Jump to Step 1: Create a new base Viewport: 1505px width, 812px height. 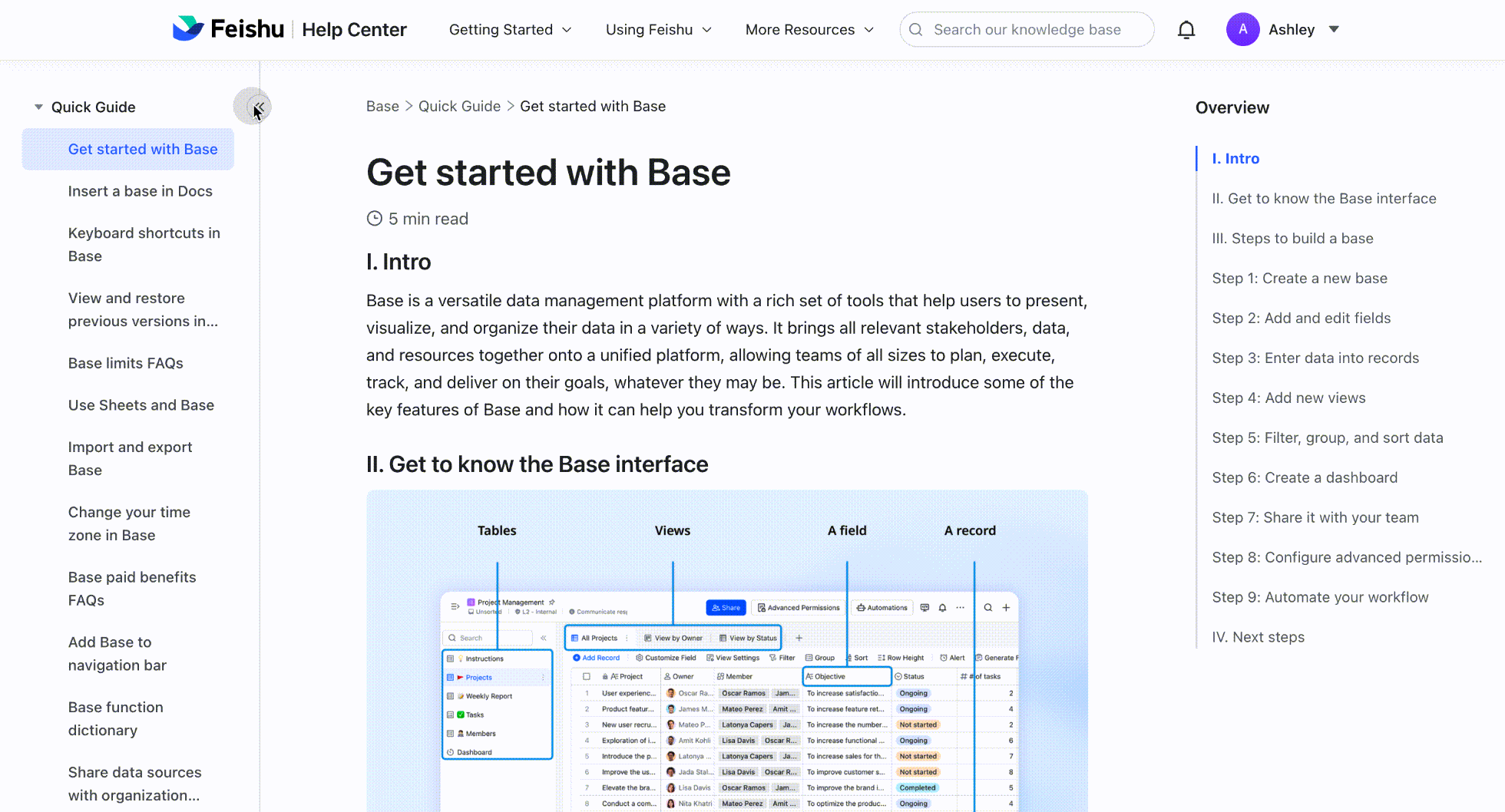[x=1300, y=279]
